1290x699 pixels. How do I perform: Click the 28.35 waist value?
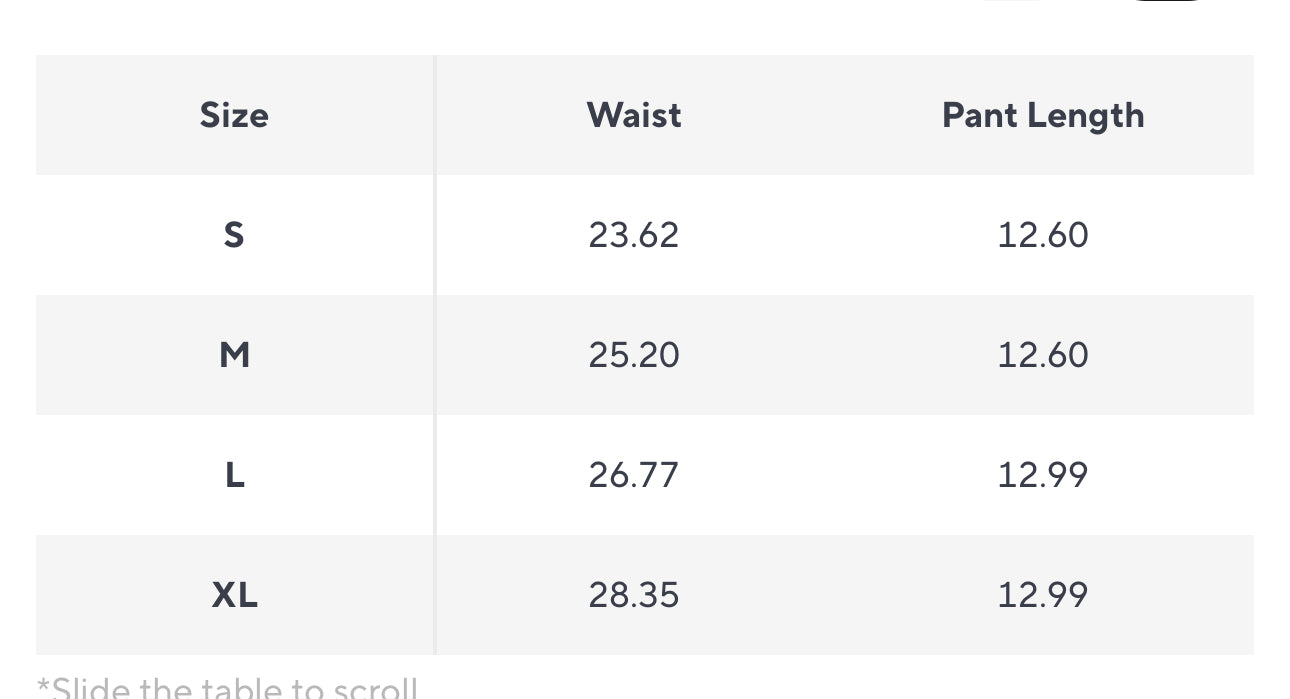point(634,595)
